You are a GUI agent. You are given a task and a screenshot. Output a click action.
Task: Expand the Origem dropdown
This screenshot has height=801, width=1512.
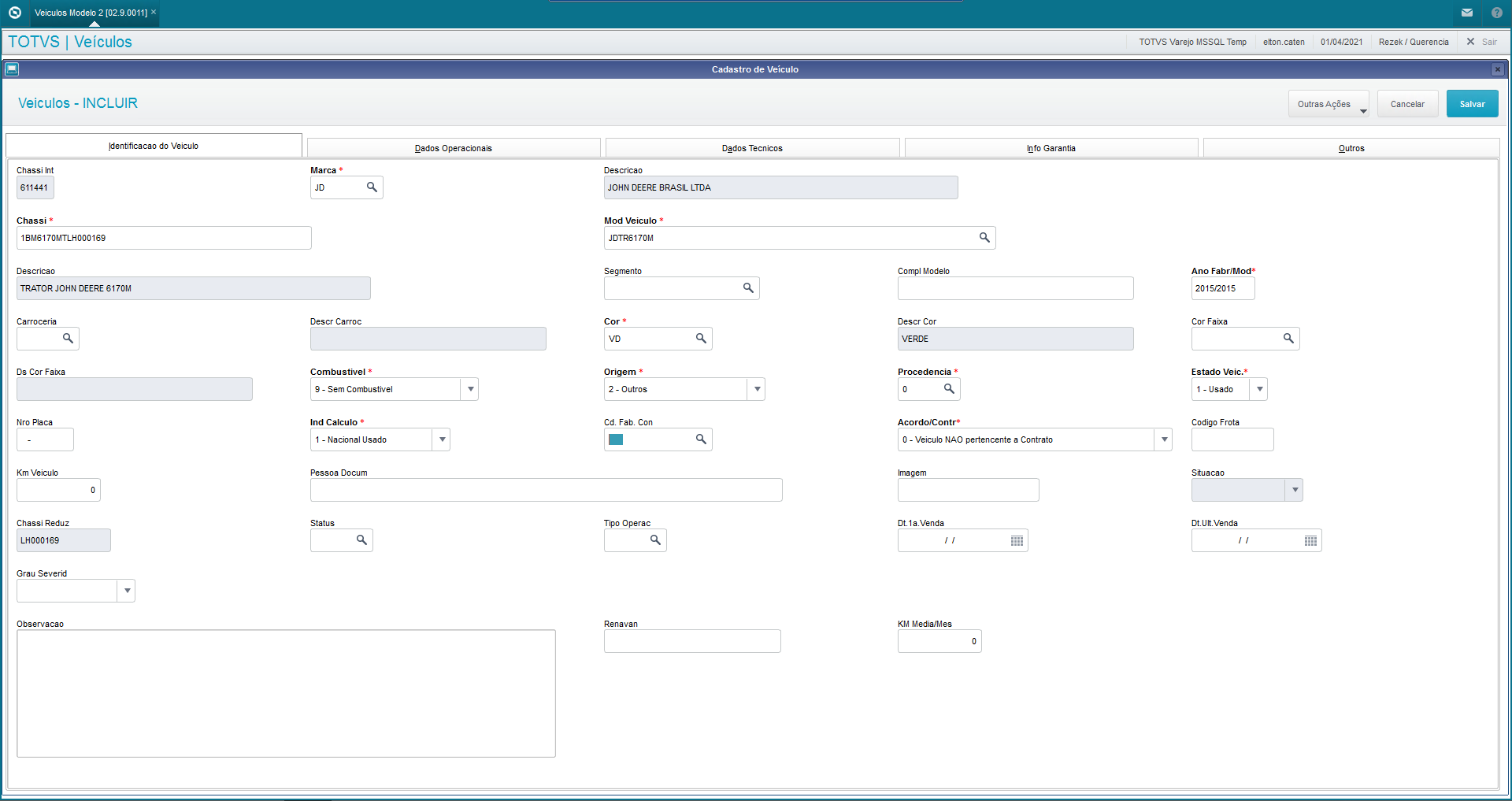757,389
